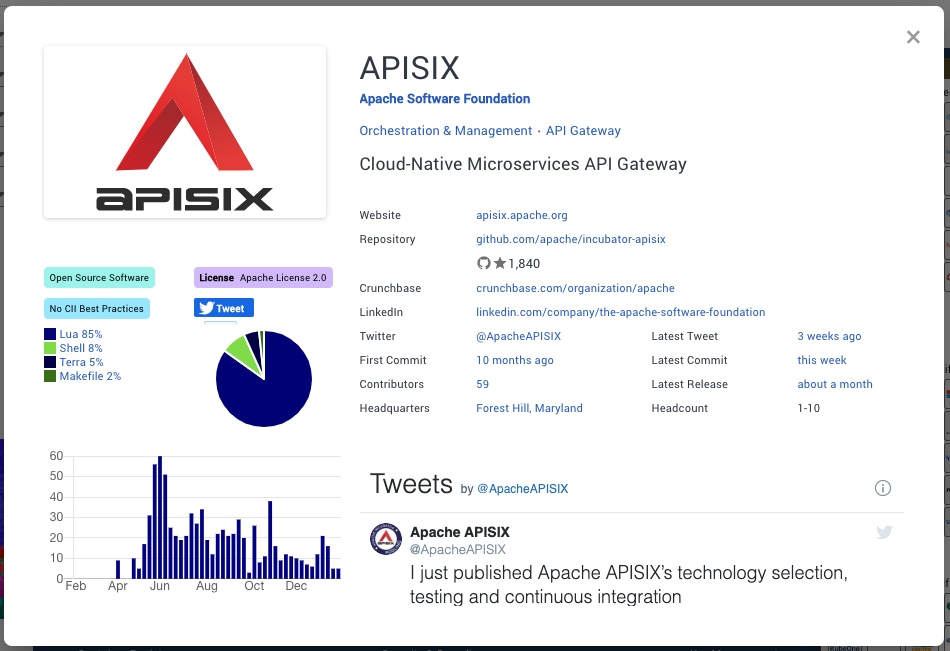The height and width of the screenshot is (651, 950).
Task: Open the Apache LinkedIn company link
Action: [x=620, y=312]
